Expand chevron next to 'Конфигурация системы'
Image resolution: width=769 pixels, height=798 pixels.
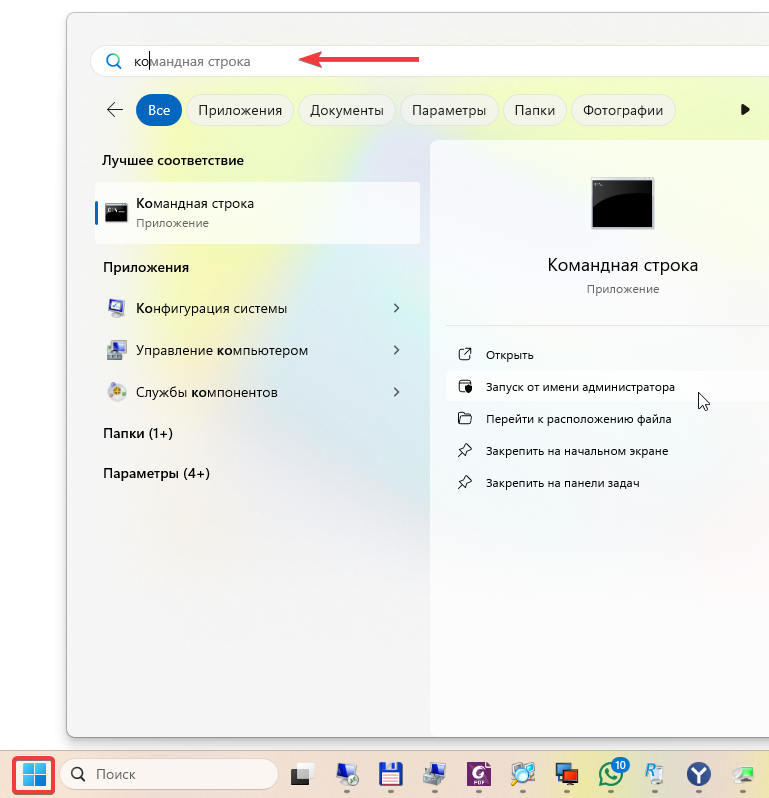[x=396, y=308]
